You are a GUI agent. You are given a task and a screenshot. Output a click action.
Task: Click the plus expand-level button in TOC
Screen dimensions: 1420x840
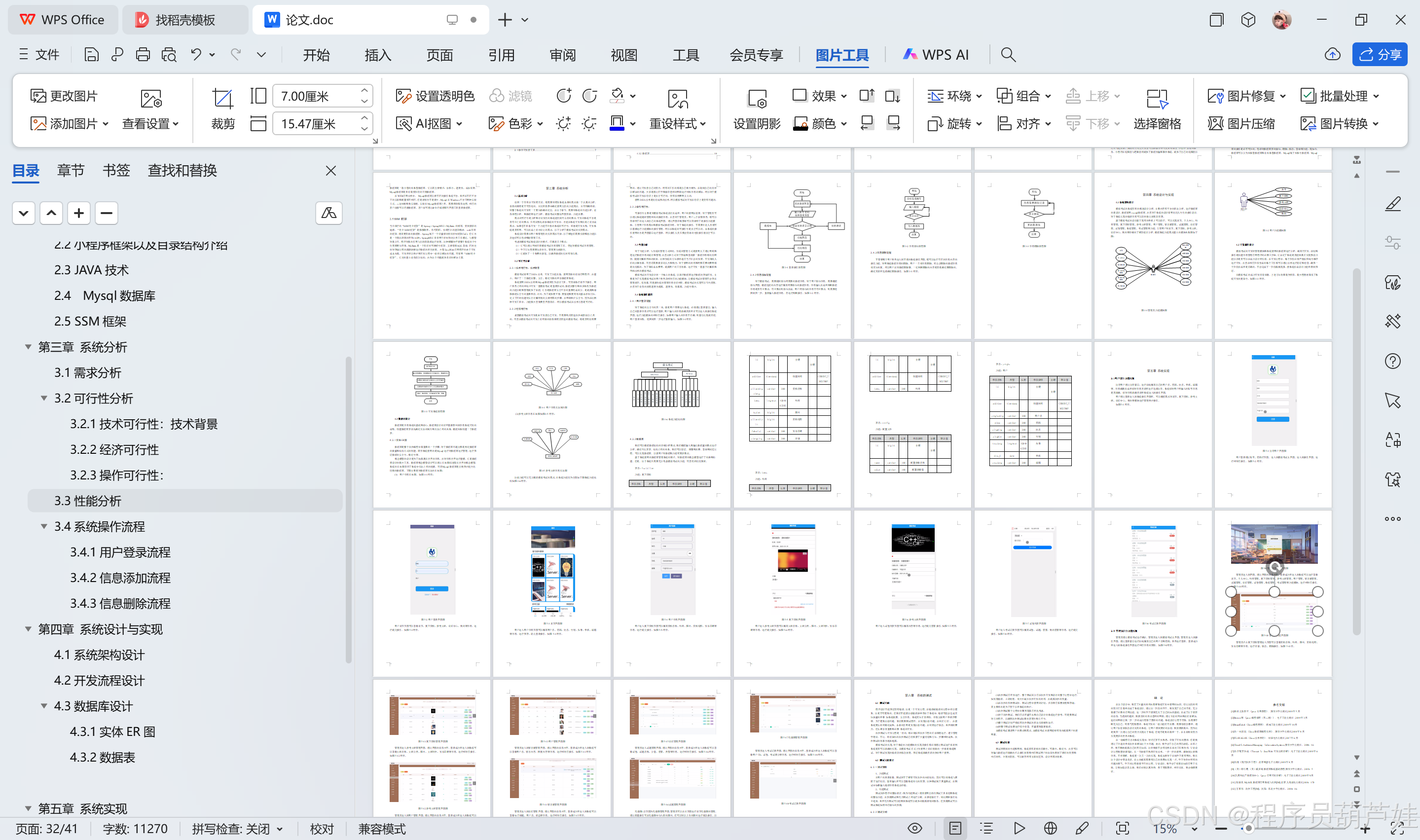78,214
